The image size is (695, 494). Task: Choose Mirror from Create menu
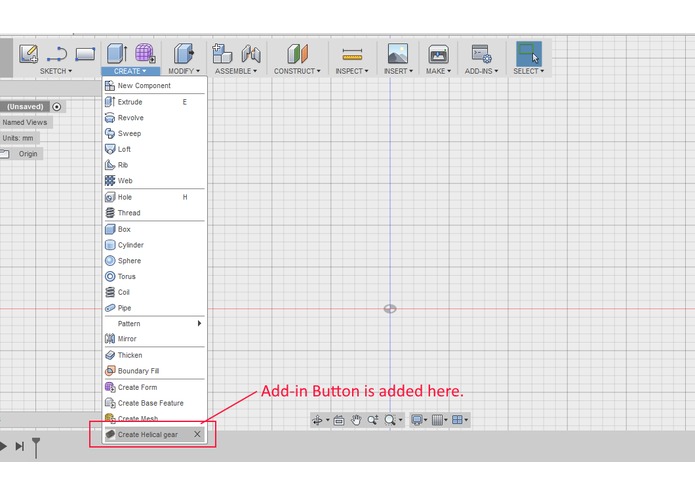pyautogui.click(x=154, y=339)
